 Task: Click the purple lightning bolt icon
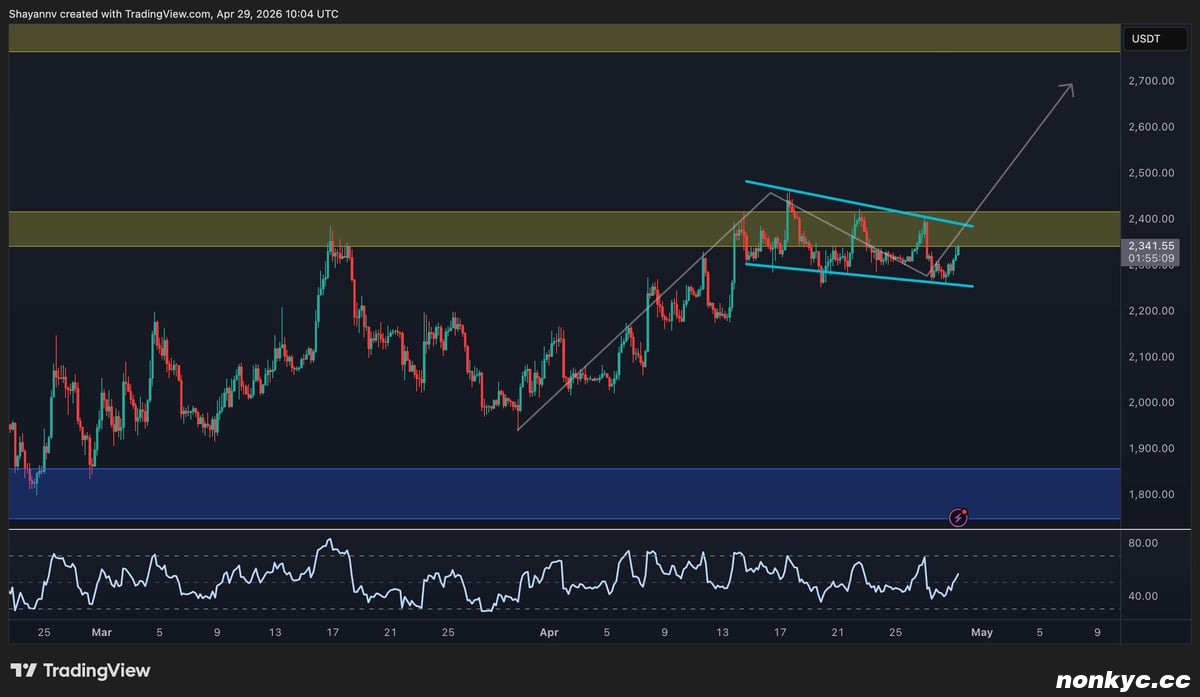tap(958, 517)
